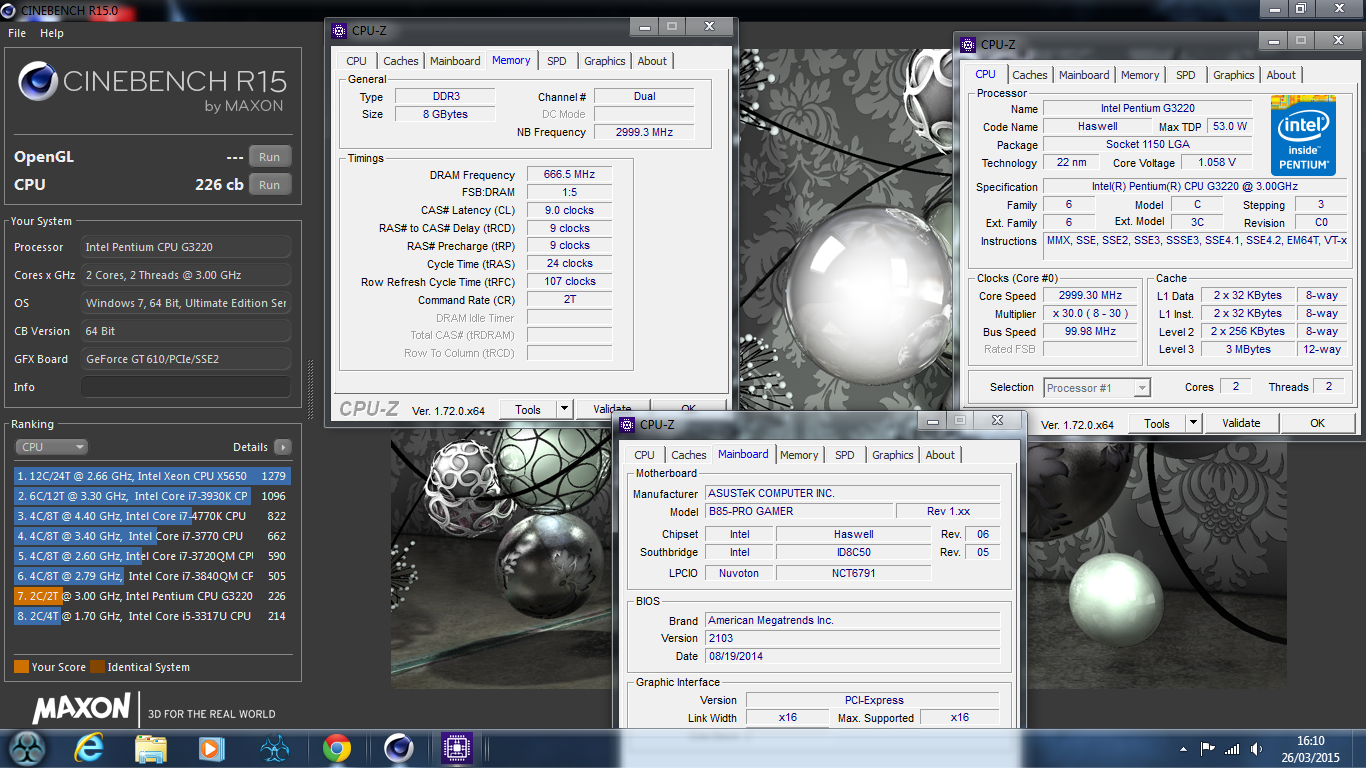
Task: Open Tools dropdown arrow in right CPU-Z window
Action: [1193, 423]
